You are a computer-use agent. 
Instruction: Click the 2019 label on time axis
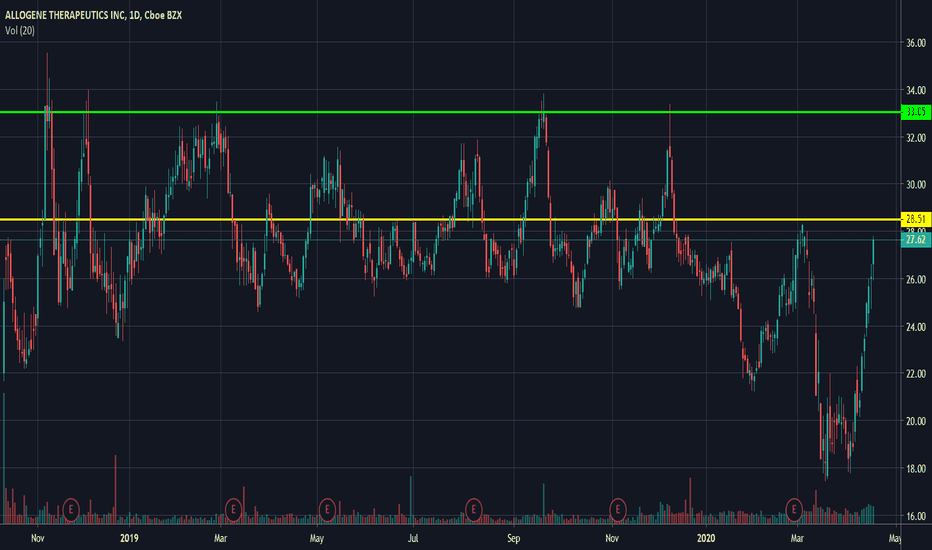tap(129, 538)
